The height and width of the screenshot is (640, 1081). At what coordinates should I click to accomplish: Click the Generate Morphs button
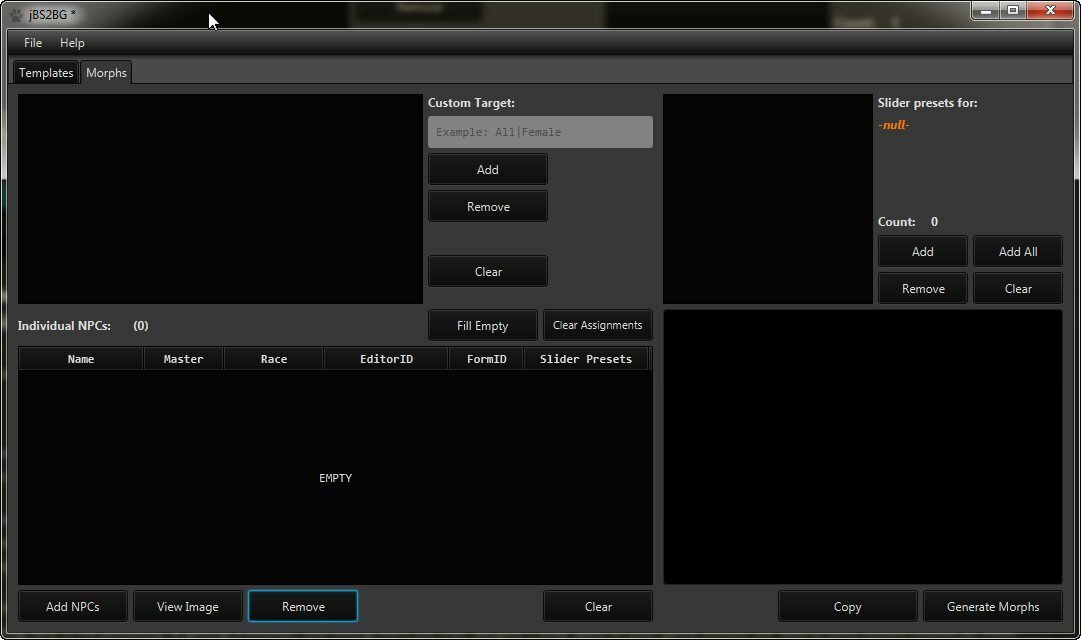[993, 607]
